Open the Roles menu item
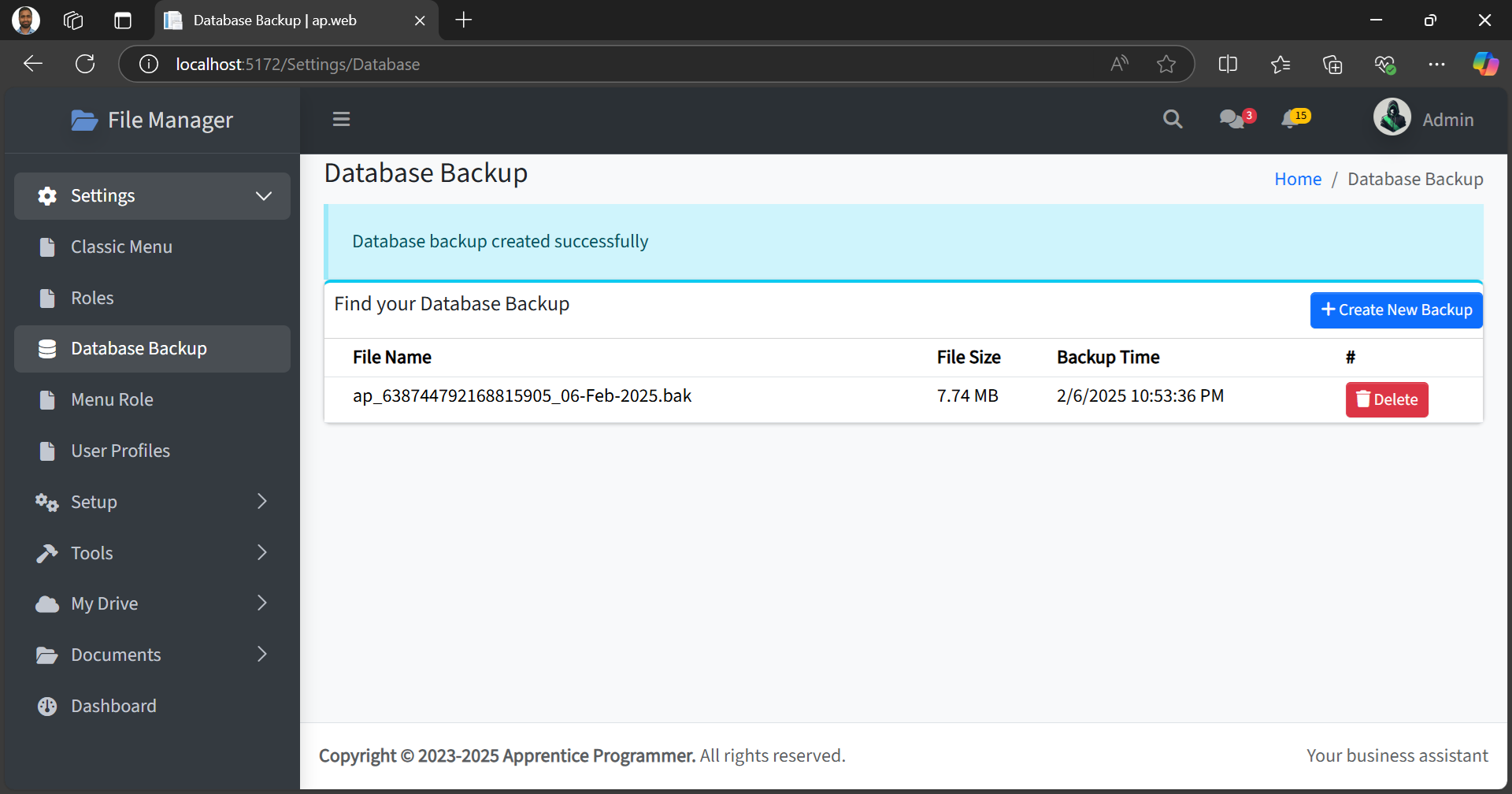The width and height of the screenshot is (1512, 794). [92, 298]
